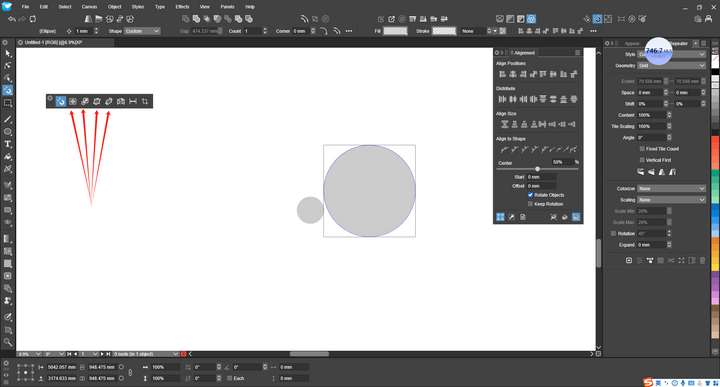Enable Fixed Tile Count checkbox
The width and height of the screenshot is (720, 387).
[x=642, y=149]
